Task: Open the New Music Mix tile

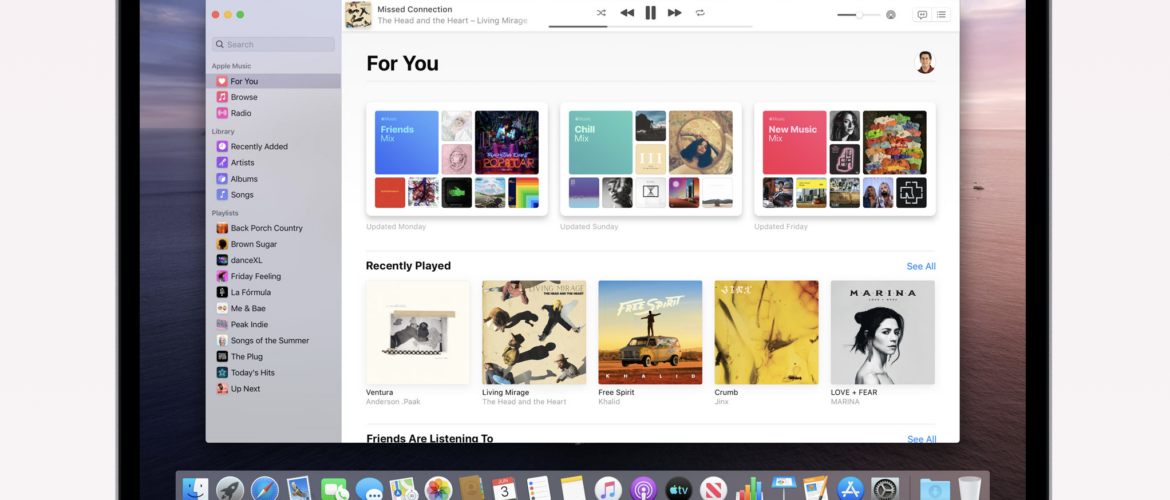Action: pos(845,159)
